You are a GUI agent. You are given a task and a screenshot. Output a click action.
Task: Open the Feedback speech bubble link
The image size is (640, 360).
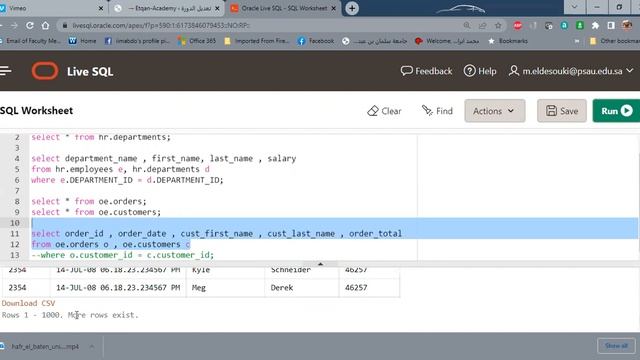426,71
